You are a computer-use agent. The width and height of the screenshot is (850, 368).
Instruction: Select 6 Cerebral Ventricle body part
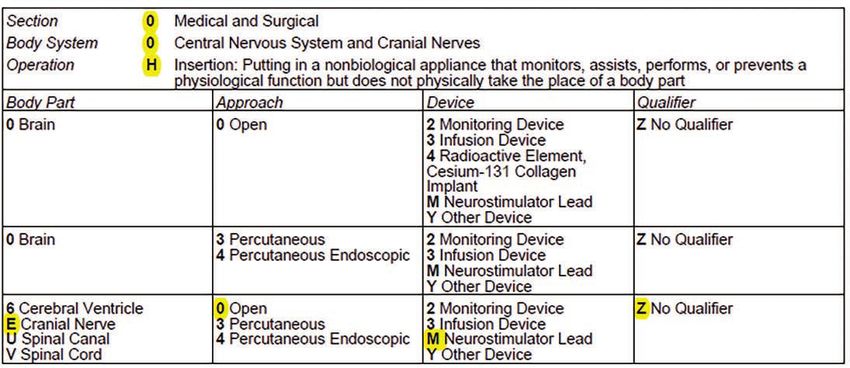coord(75,308)
